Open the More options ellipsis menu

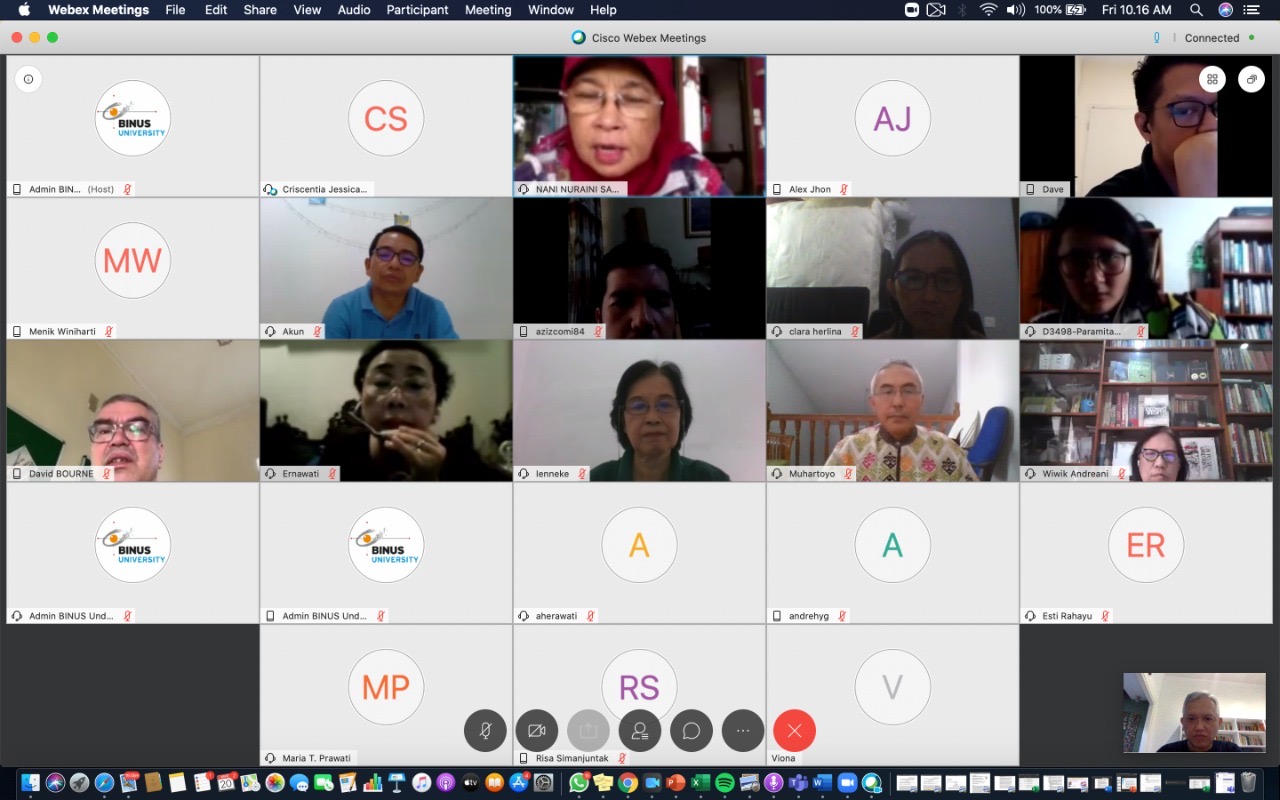[743, 731]
